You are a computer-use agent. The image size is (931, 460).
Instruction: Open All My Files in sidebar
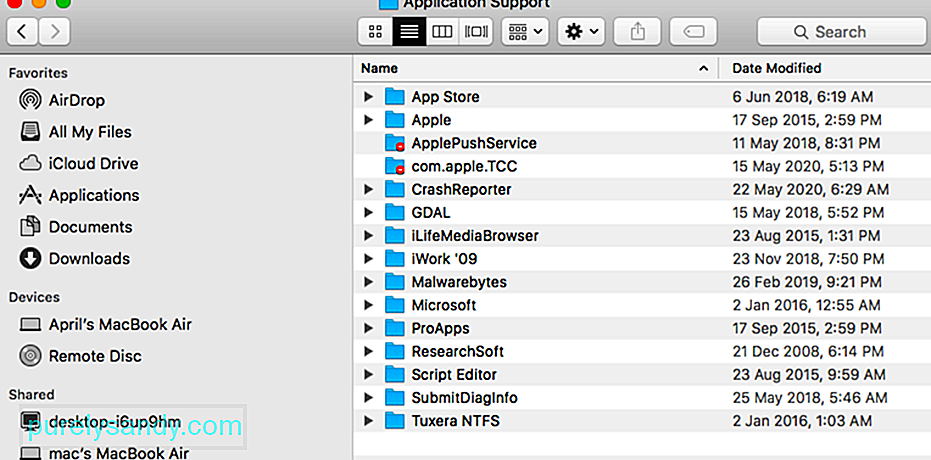[x=75, y=132]
